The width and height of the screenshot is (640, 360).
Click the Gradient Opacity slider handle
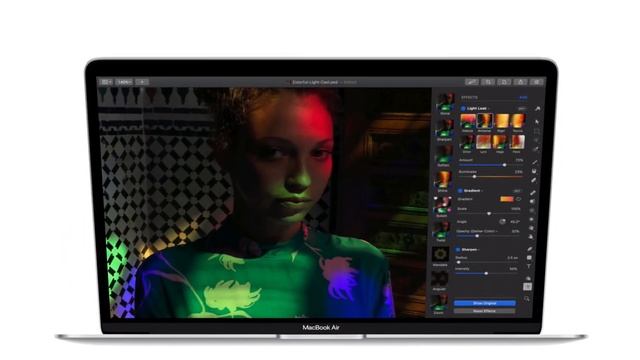477,236
